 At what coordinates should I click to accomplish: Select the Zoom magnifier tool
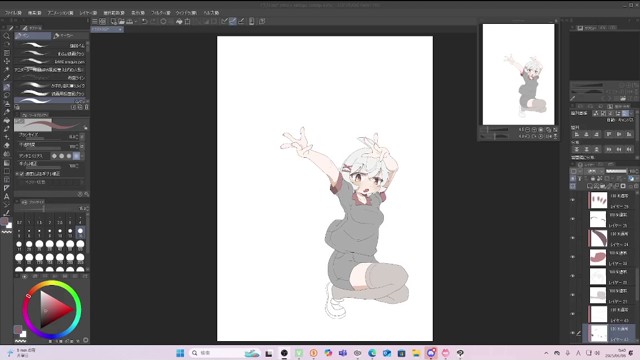coord(7,36)
